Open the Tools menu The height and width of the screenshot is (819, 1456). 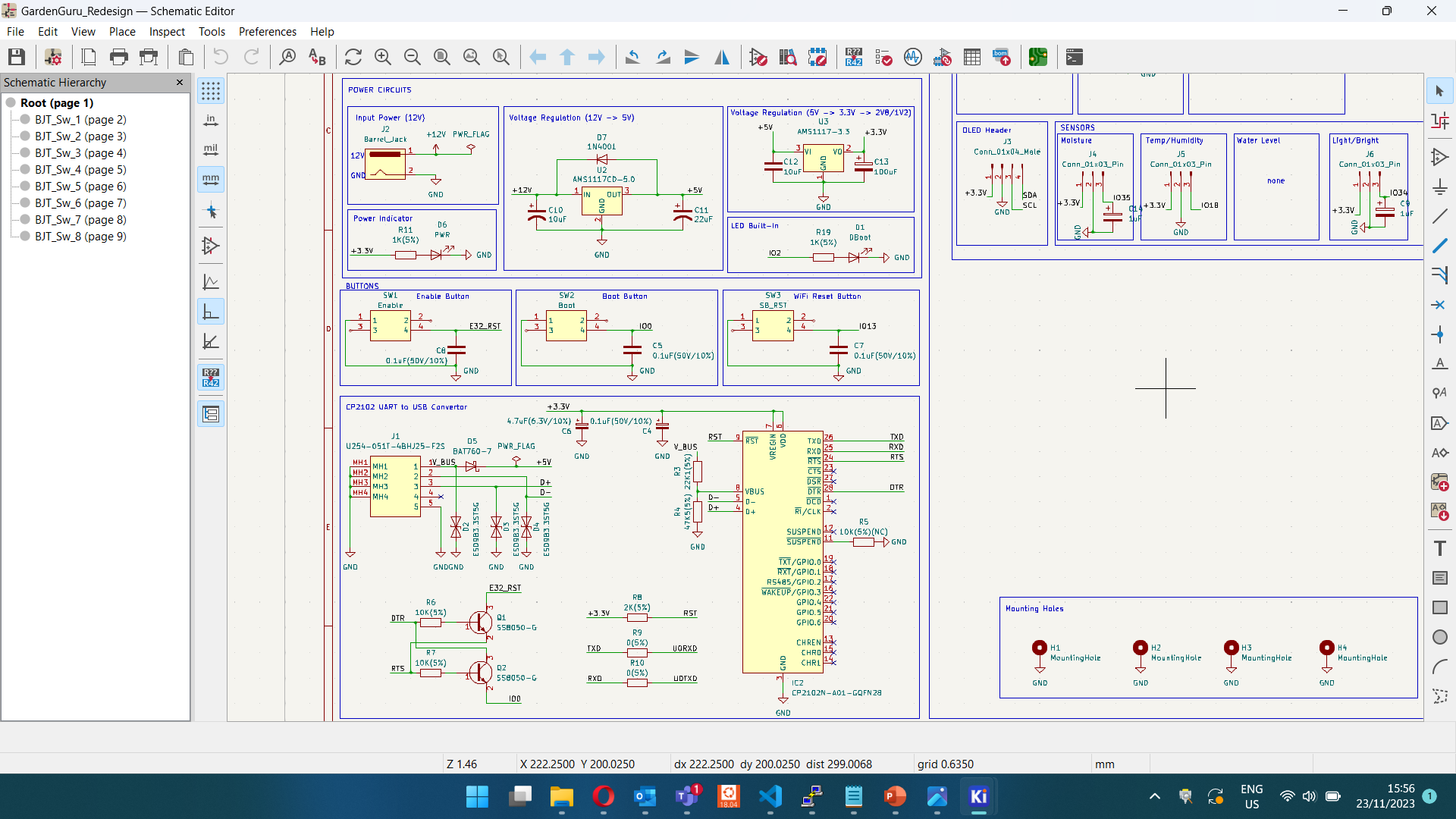coord(212,31)
